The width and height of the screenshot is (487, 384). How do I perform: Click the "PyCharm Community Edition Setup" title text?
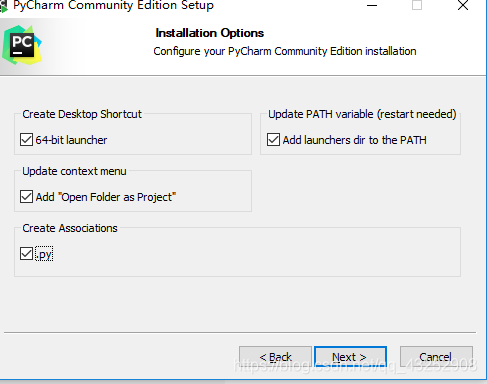click(x=113, y=6)
